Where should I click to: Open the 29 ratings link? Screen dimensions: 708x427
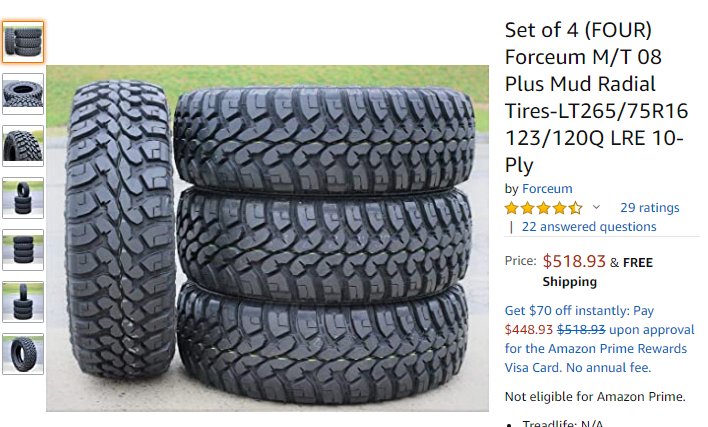pos(649,208)
